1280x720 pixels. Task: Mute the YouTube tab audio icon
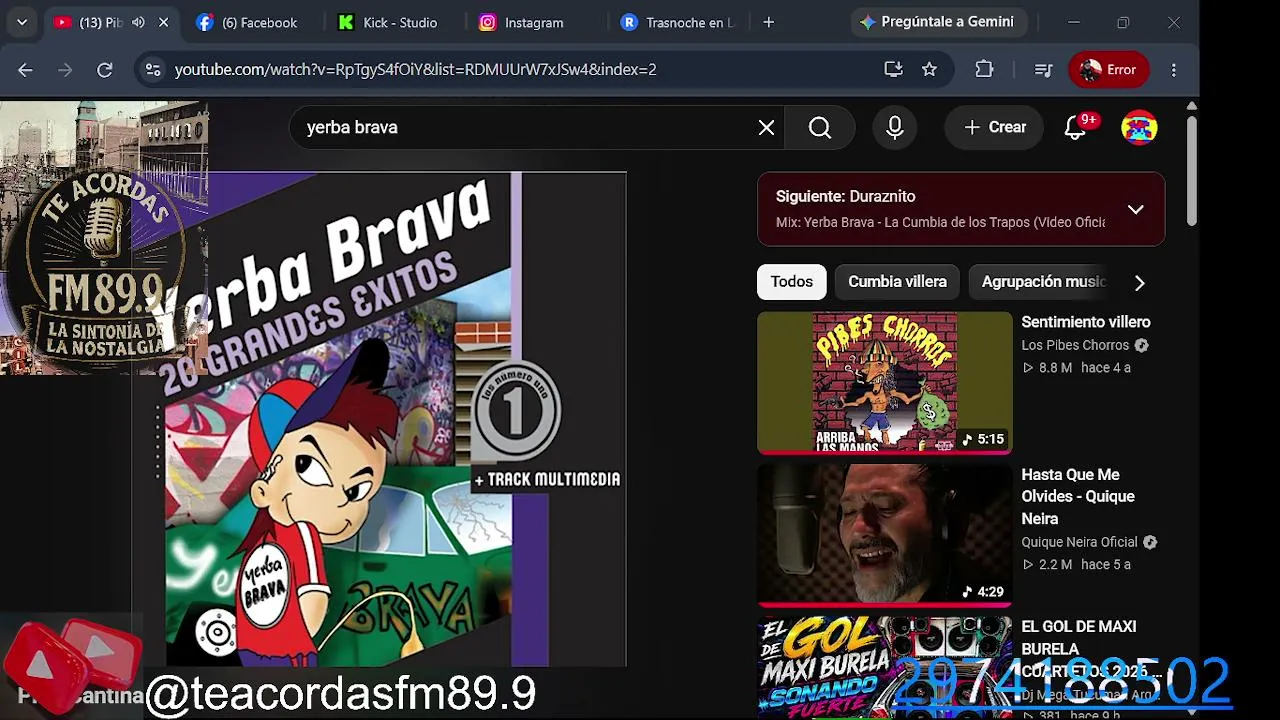[138, 22]
